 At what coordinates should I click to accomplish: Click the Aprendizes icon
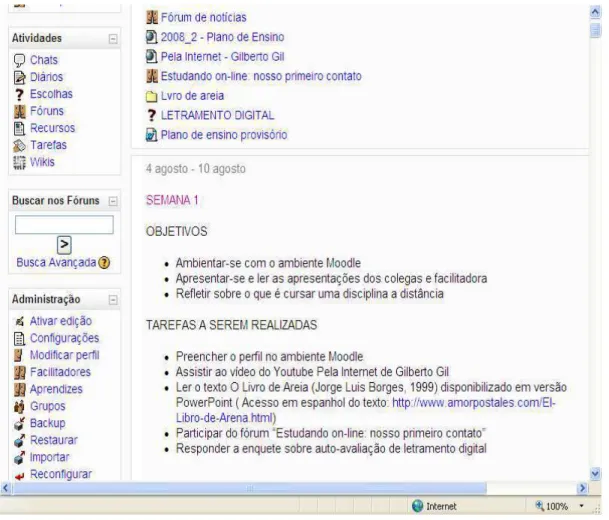pyautogui.click(x=19, y=390)
